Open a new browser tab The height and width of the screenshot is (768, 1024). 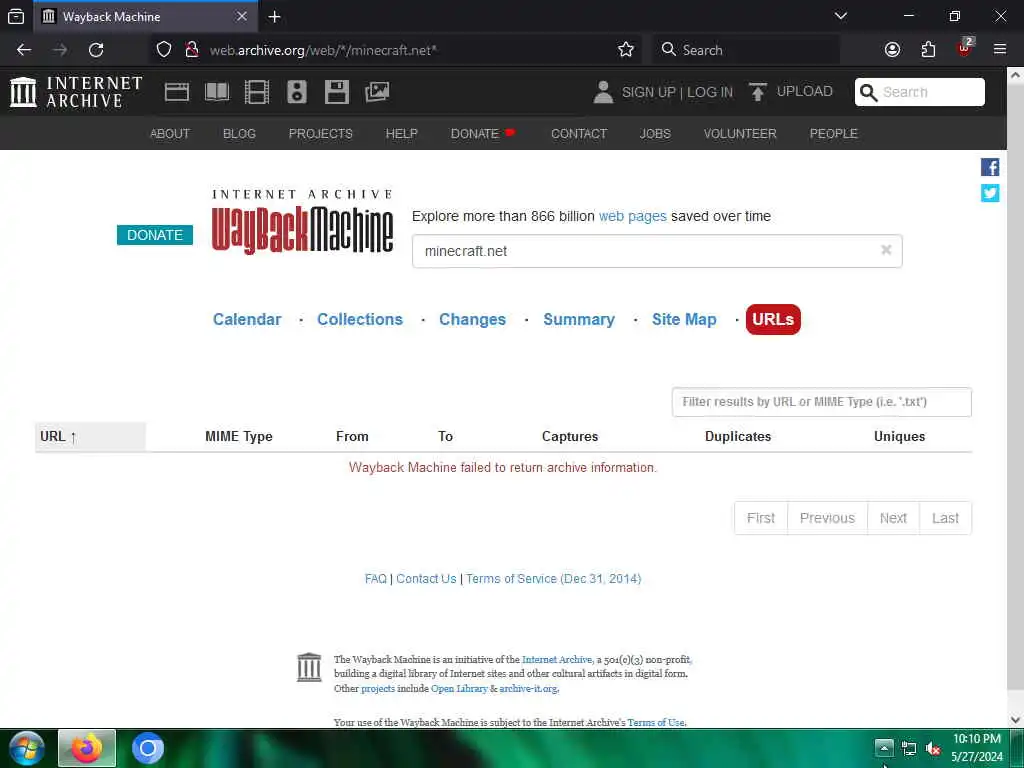click(x=274, y=17)
